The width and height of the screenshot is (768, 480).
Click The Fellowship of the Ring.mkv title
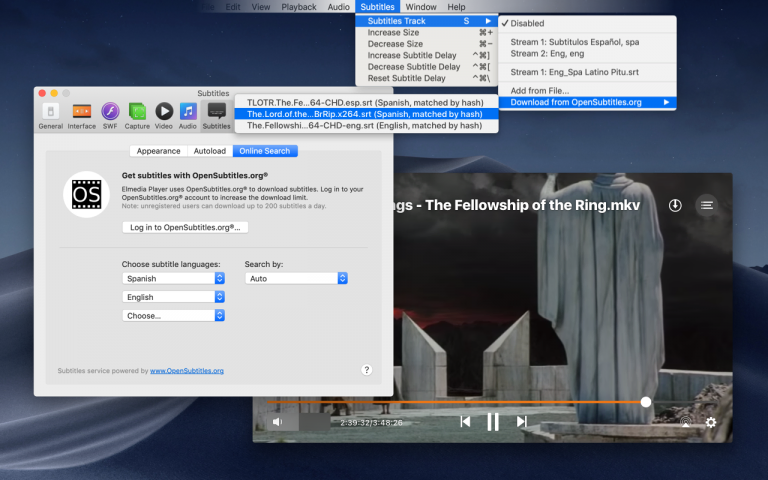[532, 205]
